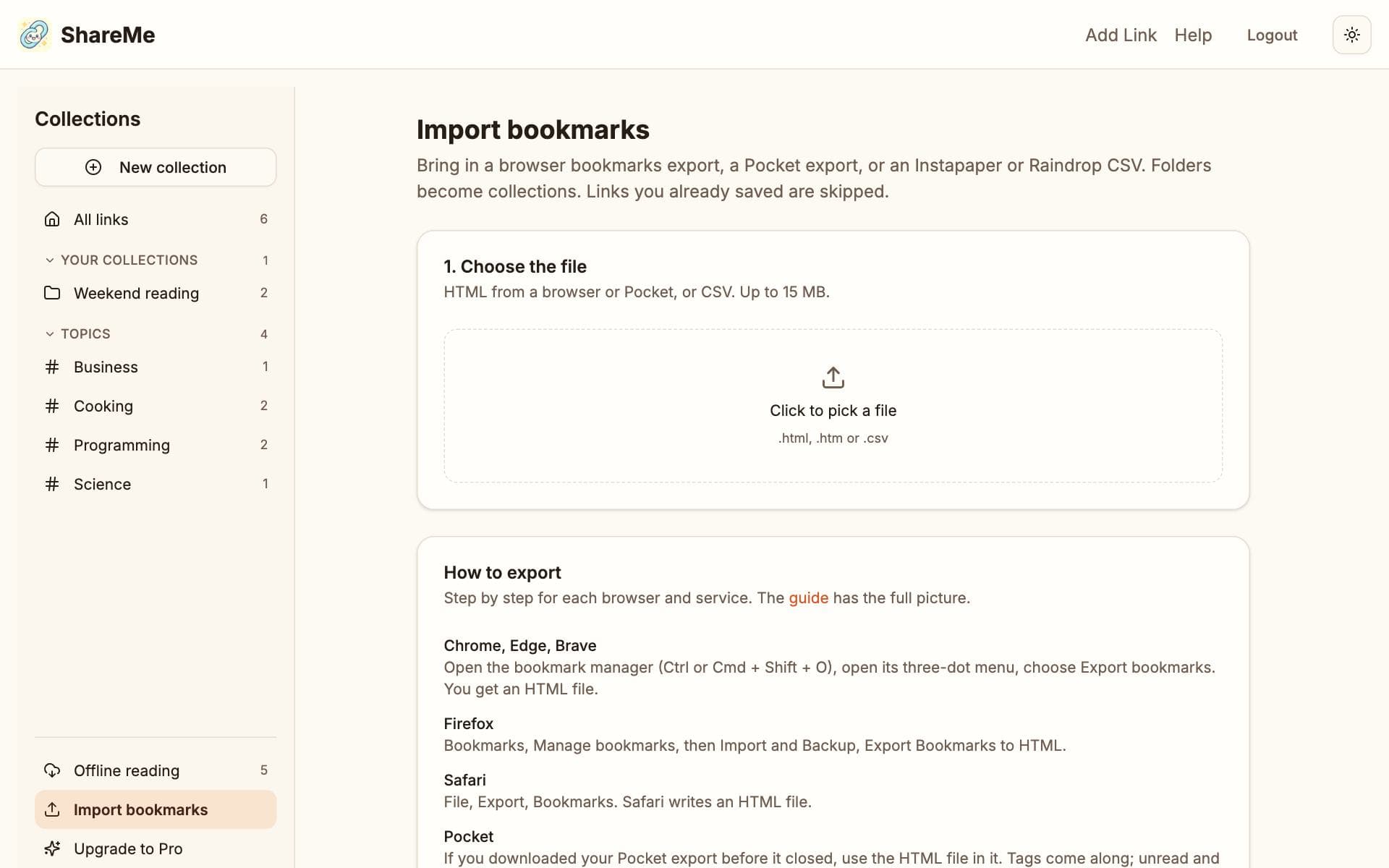This screenshot has height=868, width=1389.
Task: Select All links in the sidebar
Action: [156, 219]
